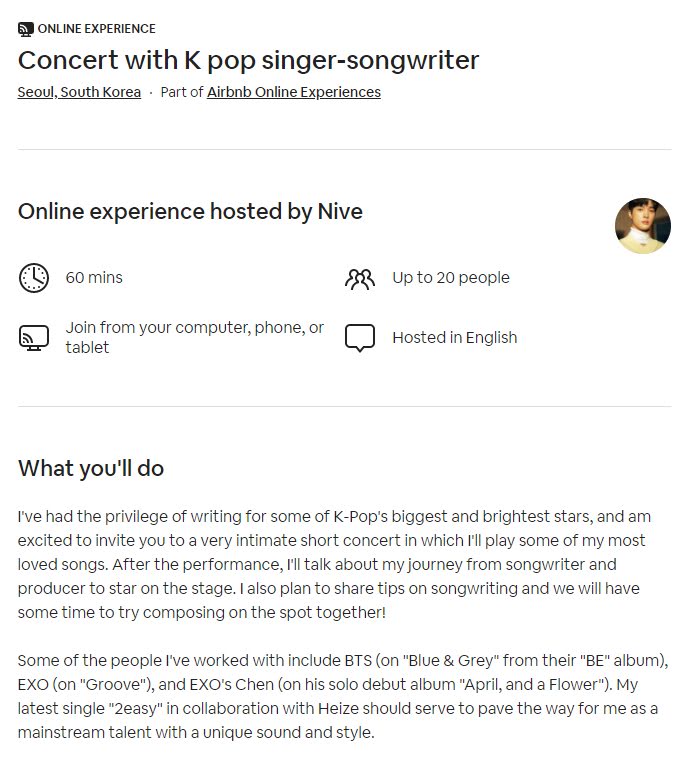
Task: Open the Airbnb Online Experiences link
Action: click(294, 92)
